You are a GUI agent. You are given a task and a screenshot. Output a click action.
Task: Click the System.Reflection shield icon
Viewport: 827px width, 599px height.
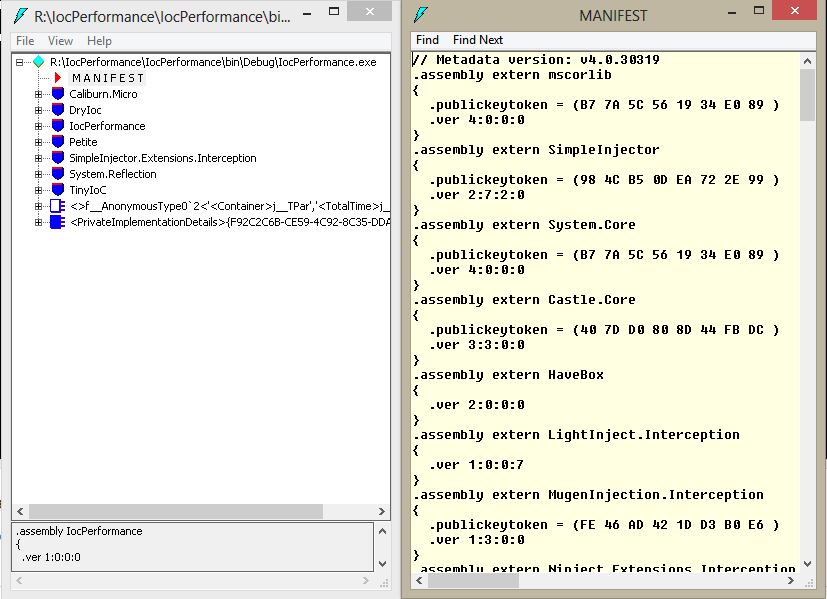pos(58,174)
